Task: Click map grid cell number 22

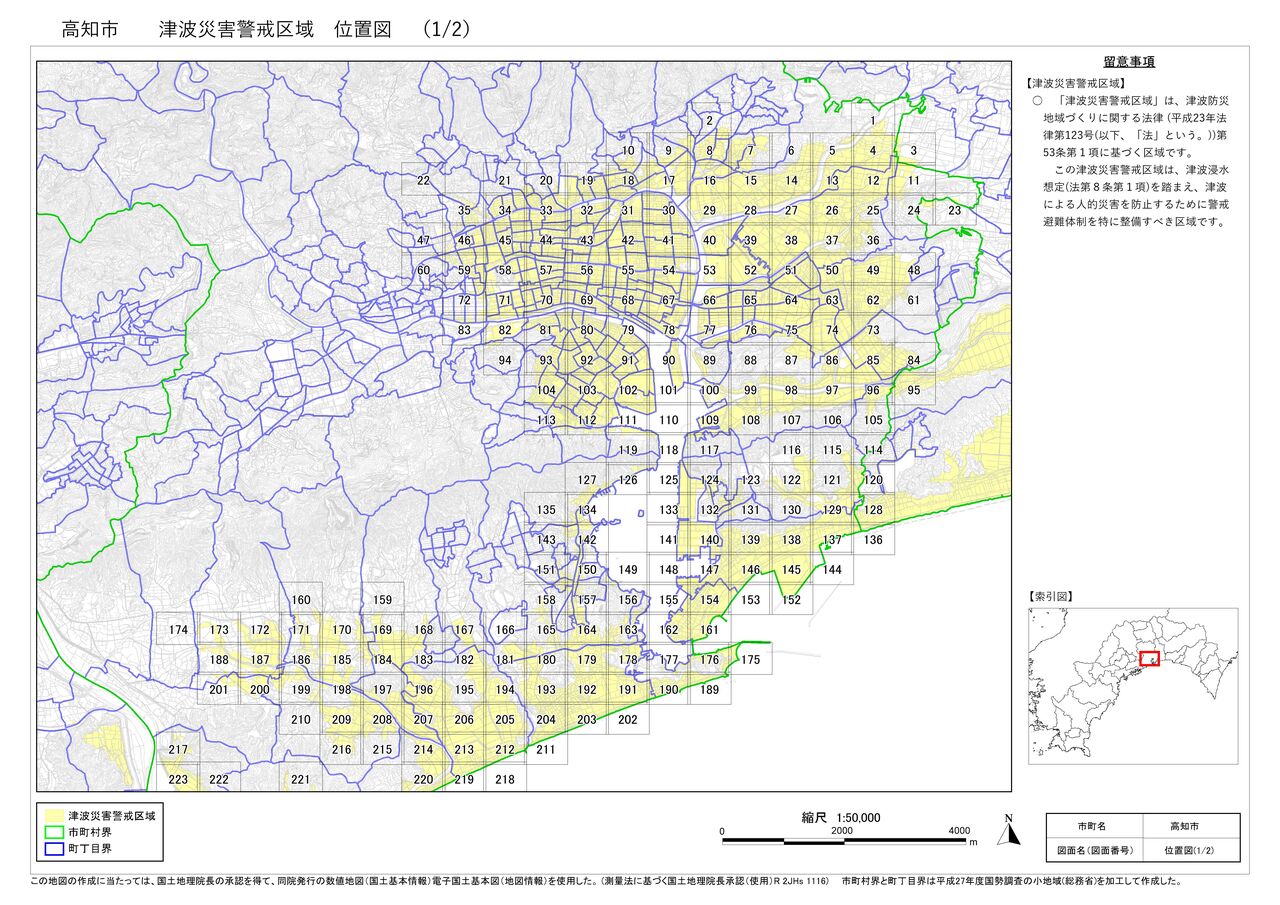Action: click(x=423, y=181)
